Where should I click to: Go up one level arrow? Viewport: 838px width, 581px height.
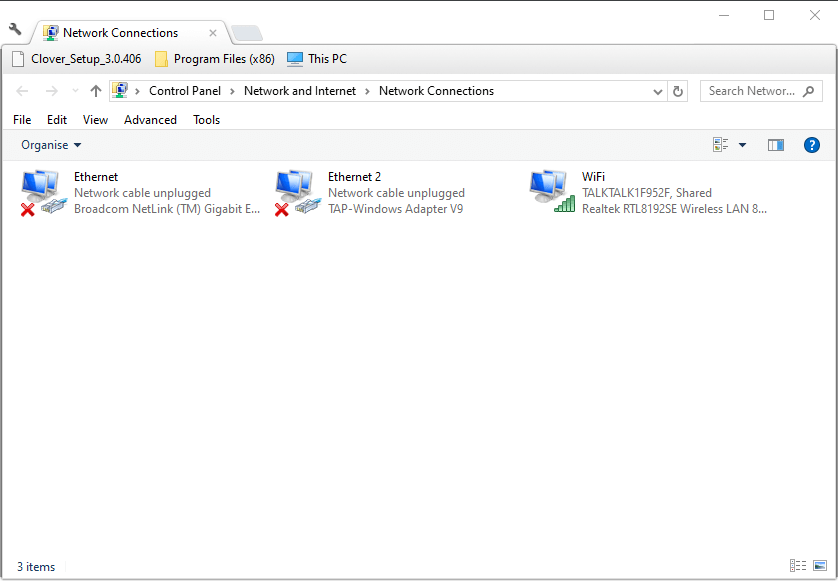tap(96, 91)
